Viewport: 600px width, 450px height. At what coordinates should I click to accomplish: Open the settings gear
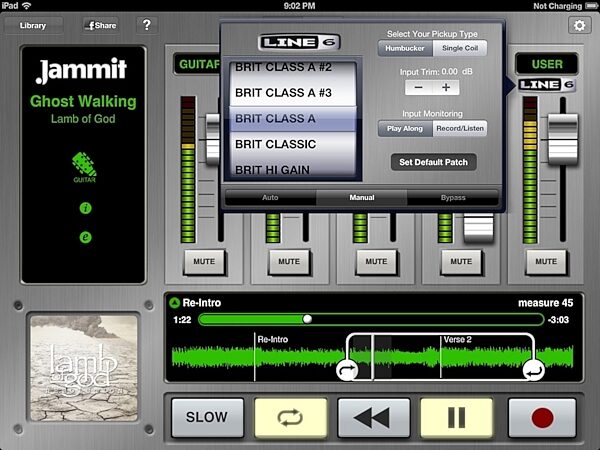[579, 26]
